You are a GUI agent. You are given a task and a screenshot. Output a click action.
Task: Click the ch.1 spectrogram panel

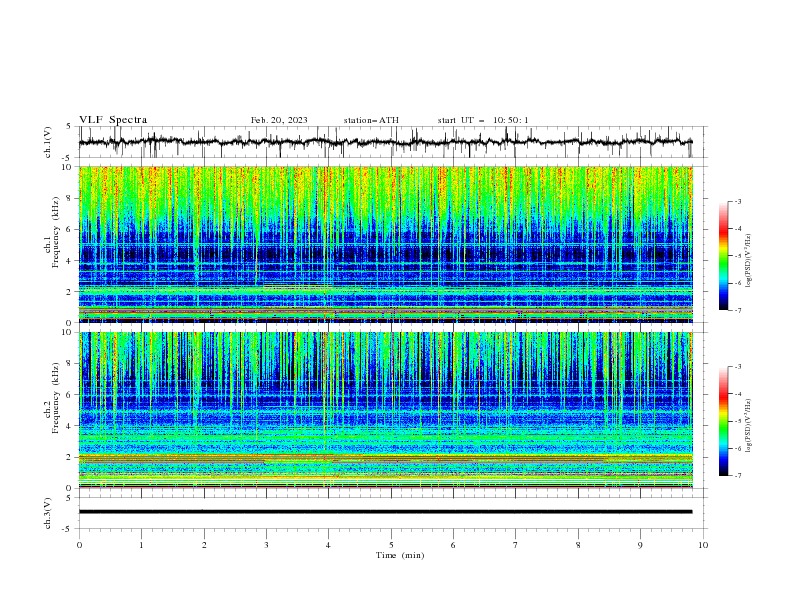coord(386,244)
